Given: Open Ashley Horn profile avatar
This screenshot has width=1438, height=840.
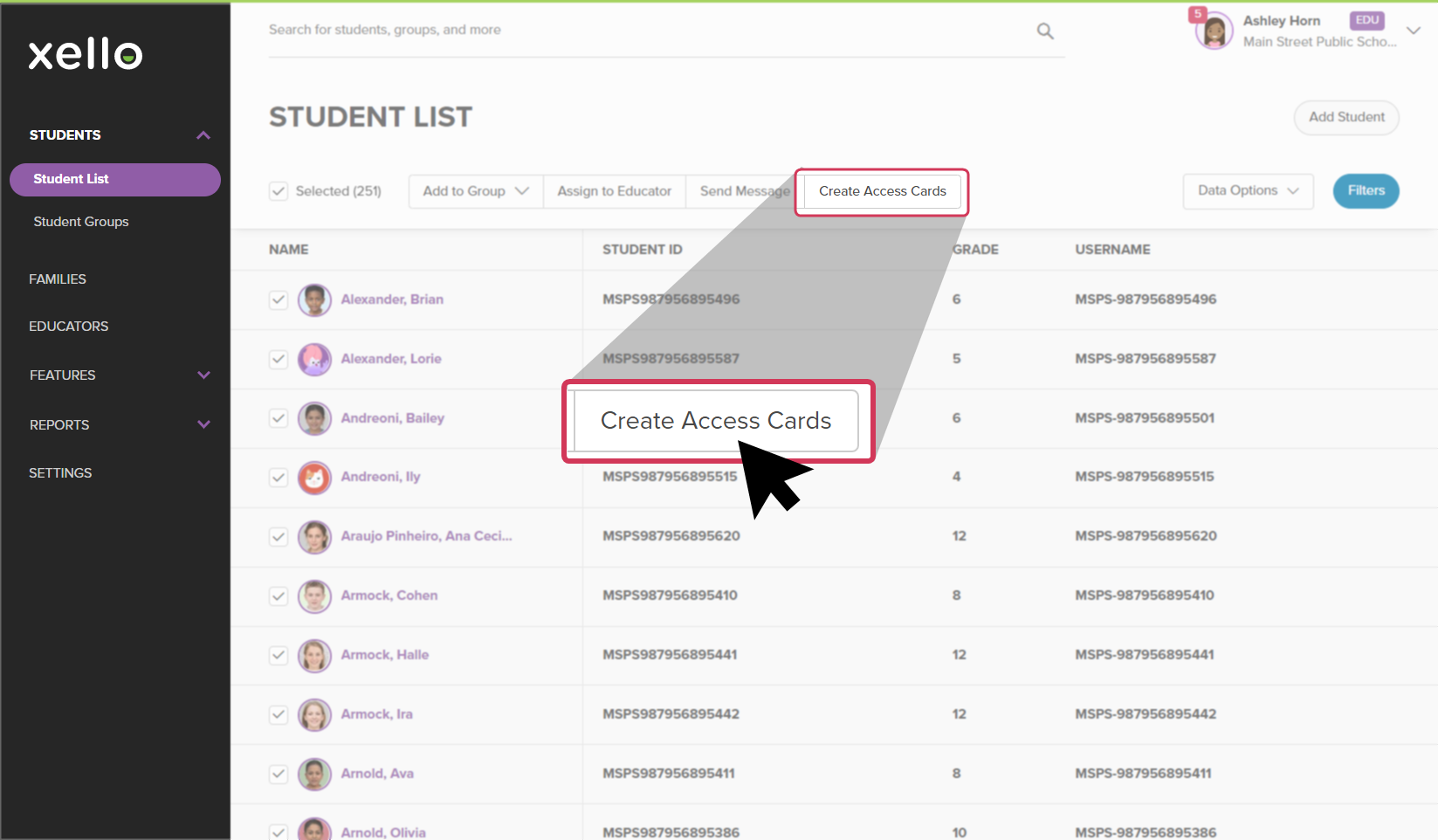Looking at the screenshot, I should [1214, 31].
